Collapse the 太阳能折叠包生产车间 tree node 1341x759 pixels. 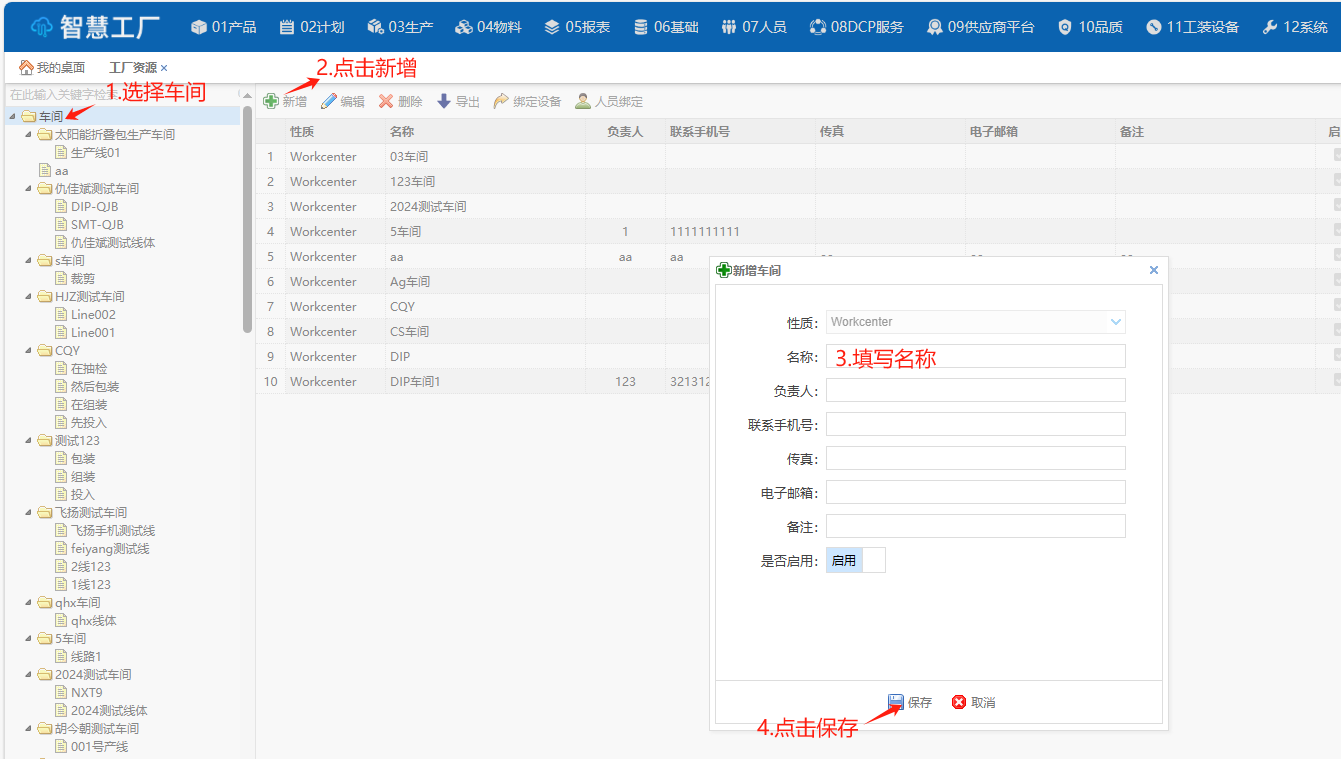(x=29, y=134)
